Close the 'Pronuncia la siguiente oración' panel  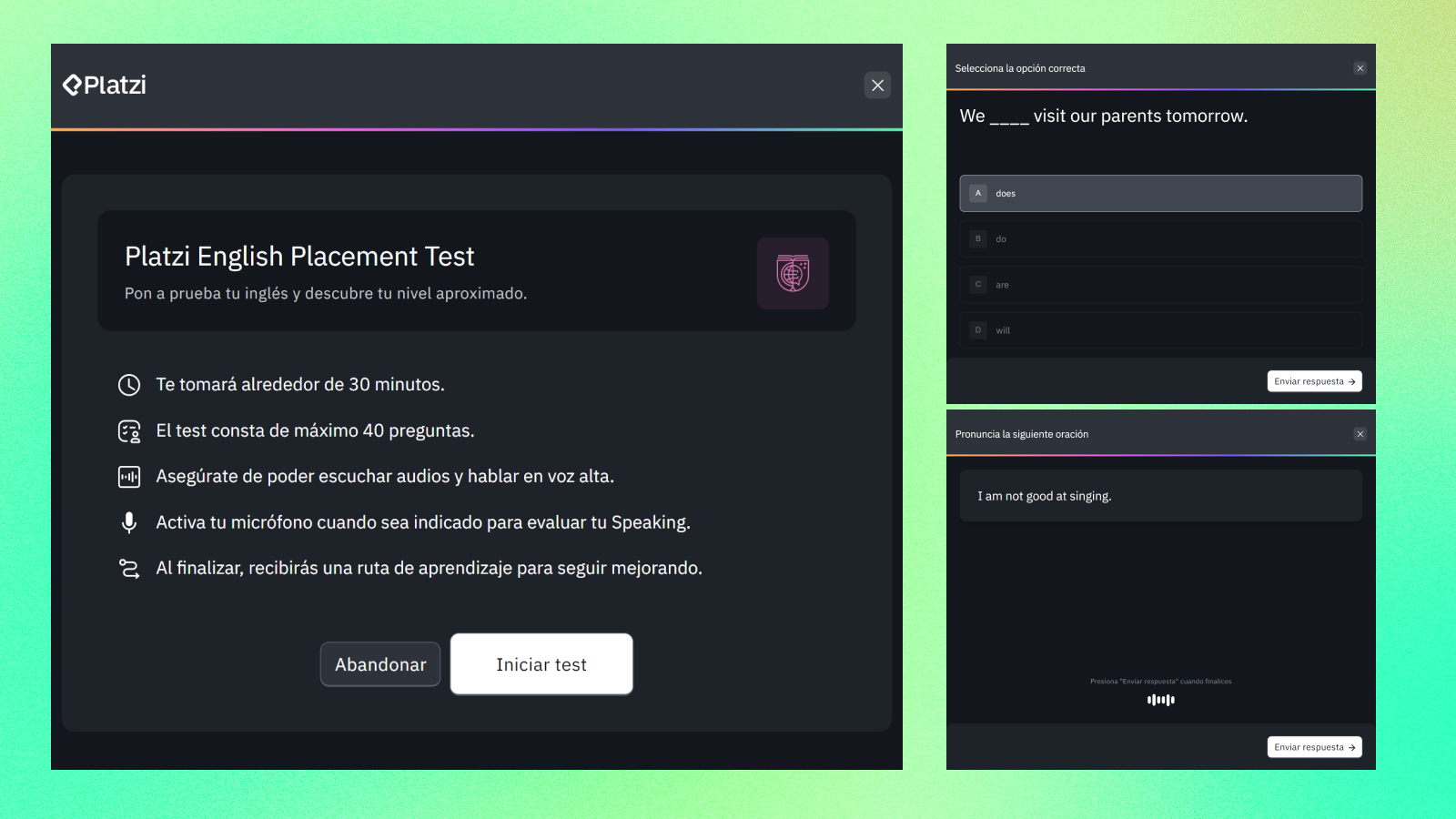click(1360, 434)
